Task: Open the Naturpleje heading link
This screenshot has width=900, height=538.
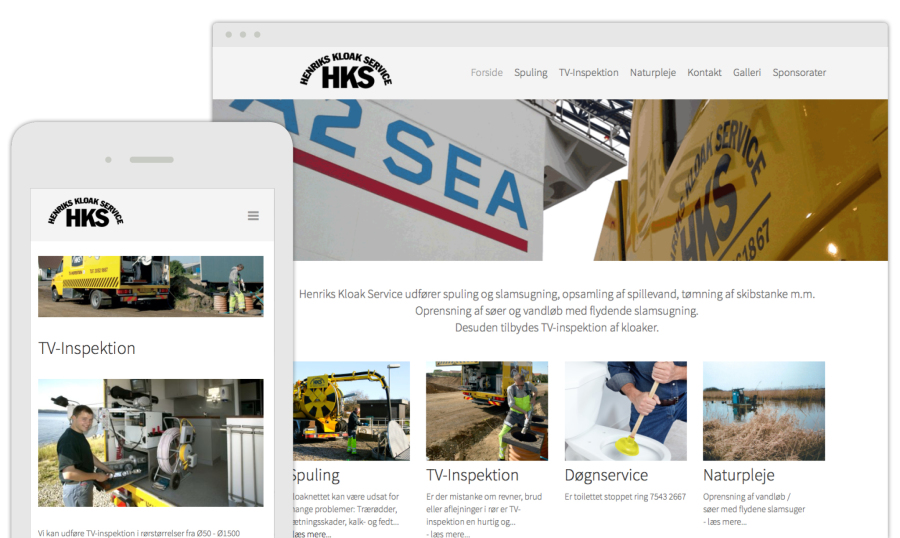Action: coord(738,475)
